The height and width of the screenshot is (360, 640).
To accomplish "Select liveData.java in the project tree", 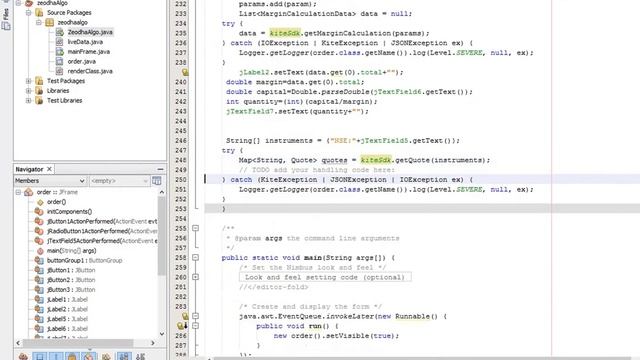I will tap(85, 42).
